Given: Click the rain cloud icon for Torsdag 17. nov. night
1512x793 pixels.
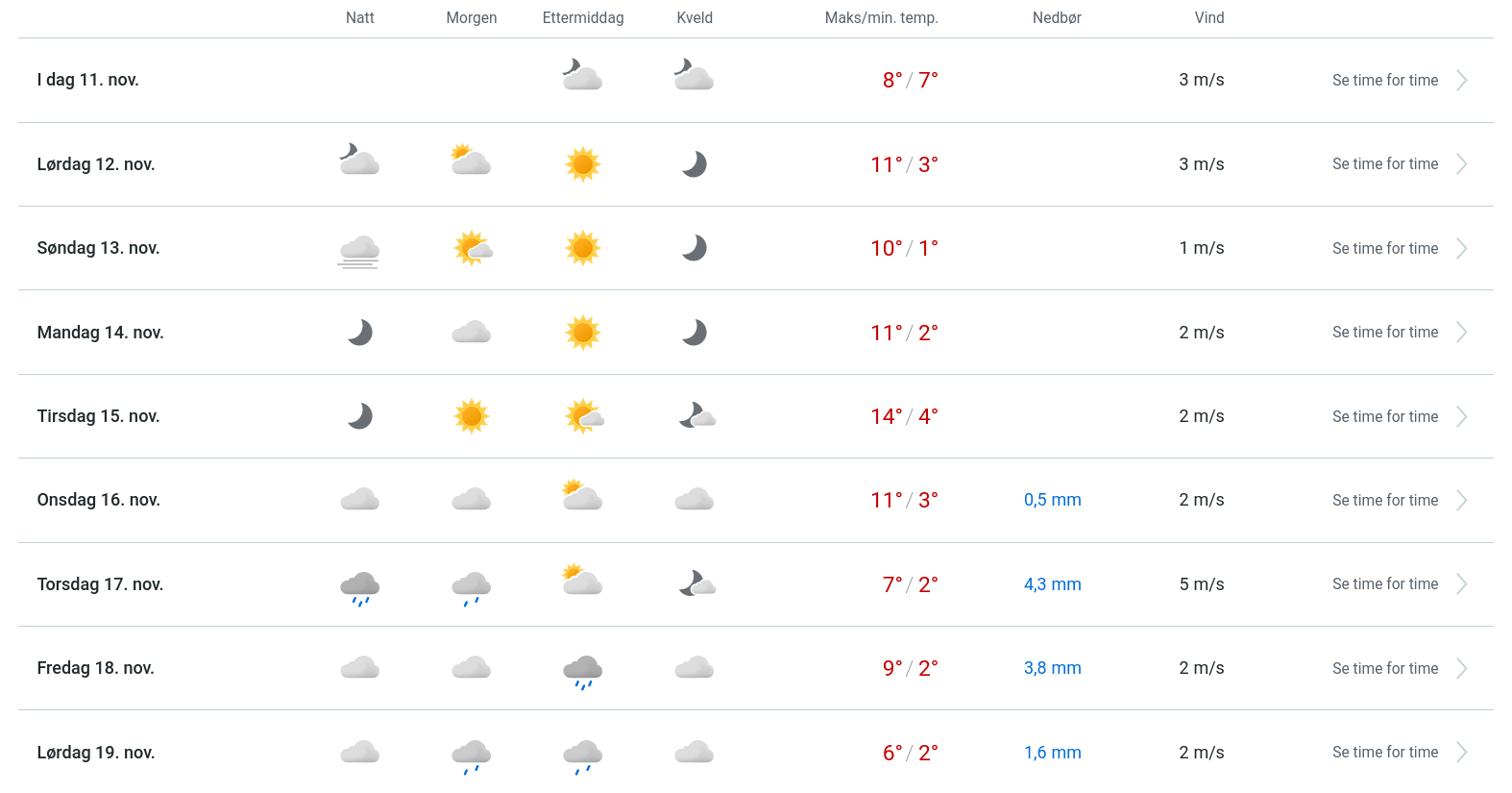Looking at the screenshot, I should (x=360, y=586).
